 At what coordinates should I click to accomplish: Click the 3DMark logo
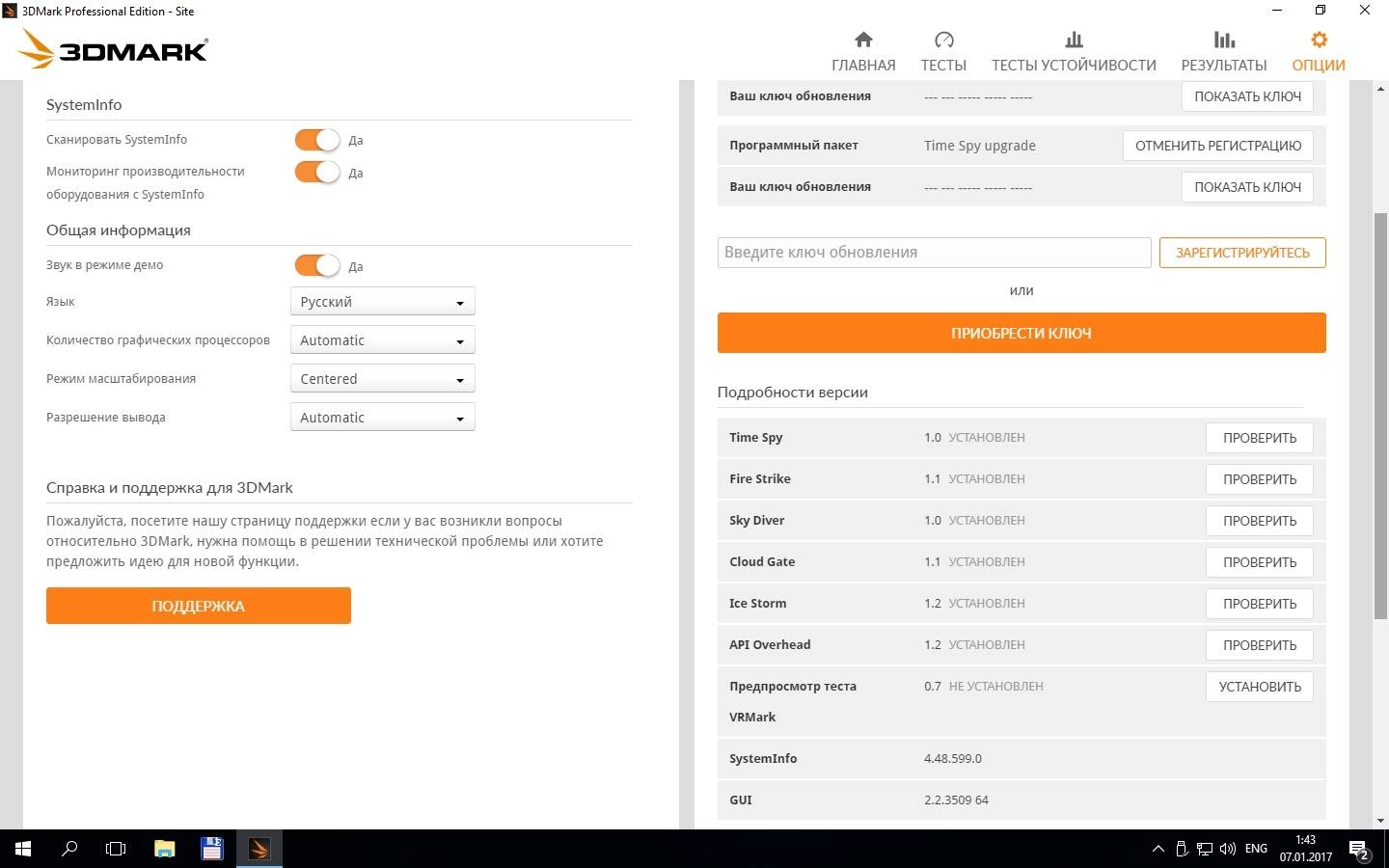coord(114,49)
